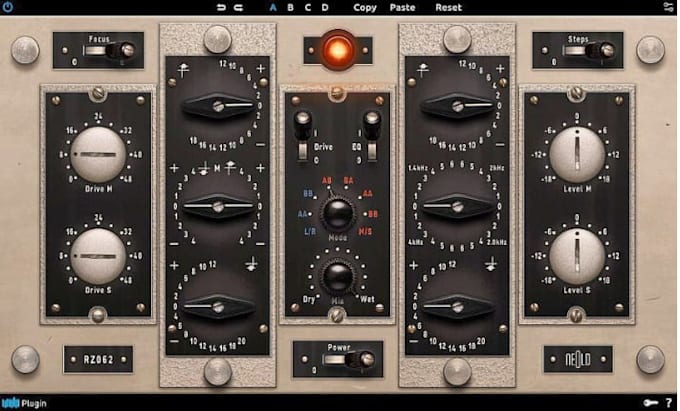Screen dimensions: 680x411
Task: Select the blue L/R mode label
Action: coord(310,232)
